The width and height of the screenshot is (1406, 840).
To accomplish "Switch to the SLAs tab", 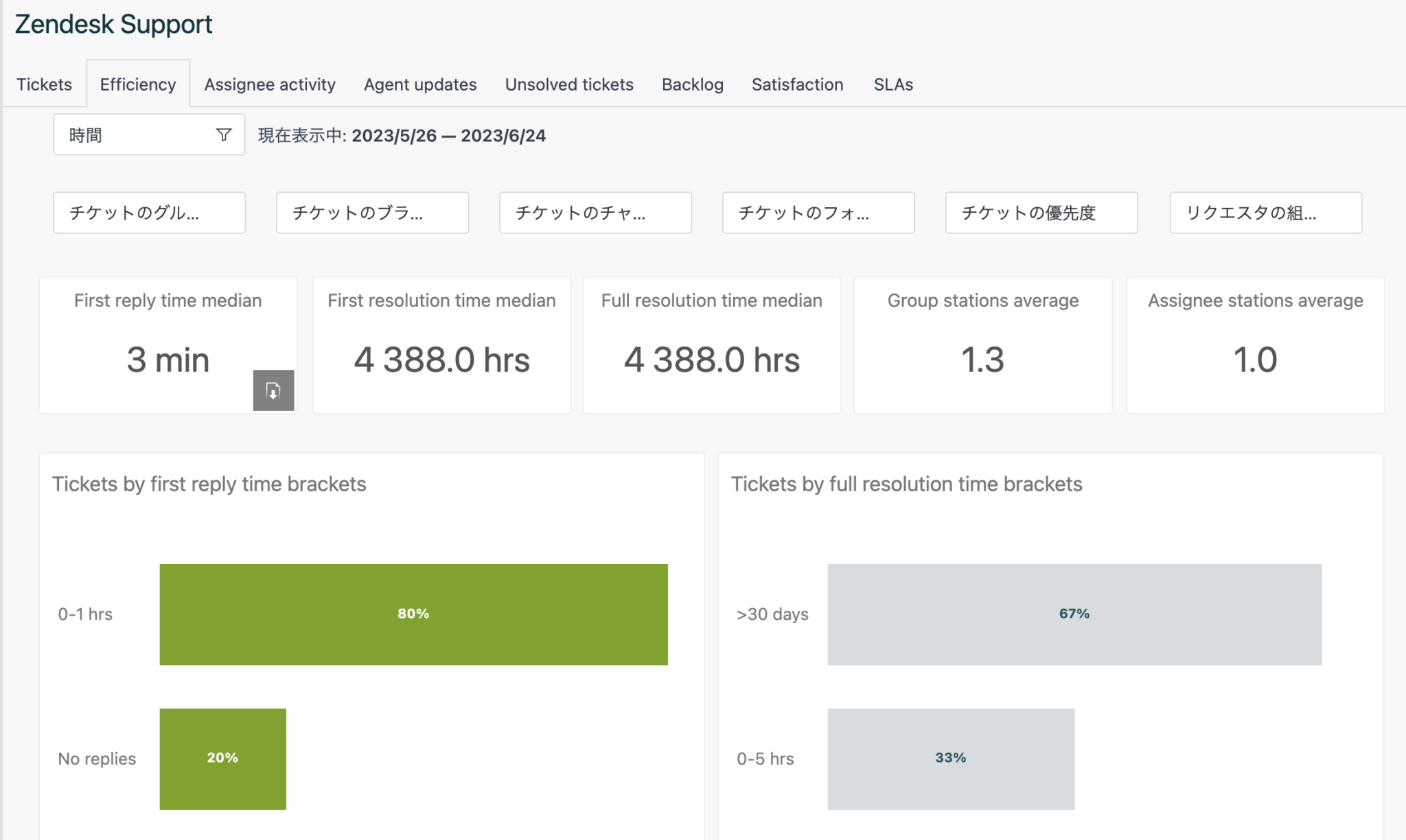I will pyautogui.click(x=892, y=84).
